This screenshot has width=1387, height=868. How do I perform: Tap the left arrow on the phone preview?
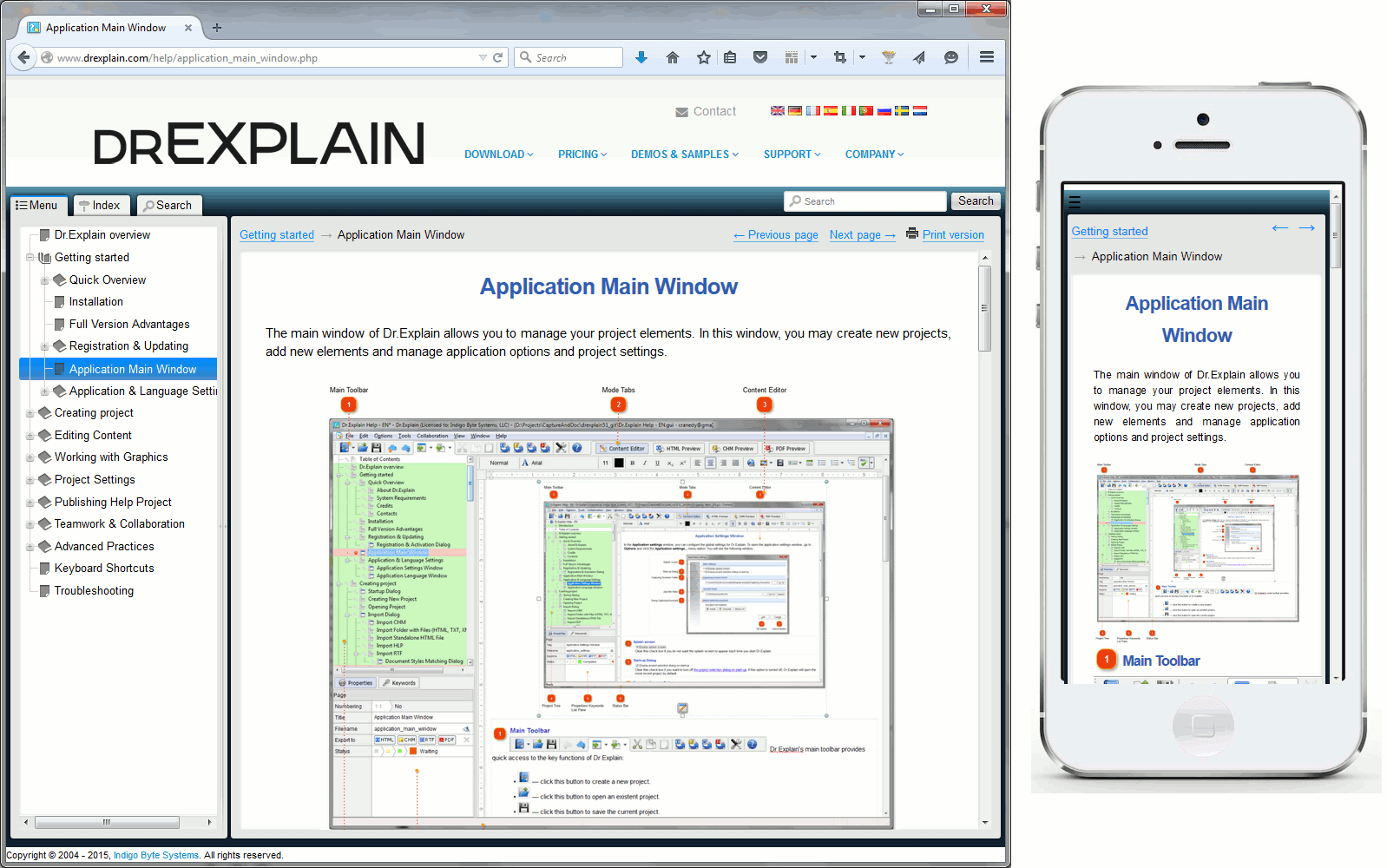1279,228
